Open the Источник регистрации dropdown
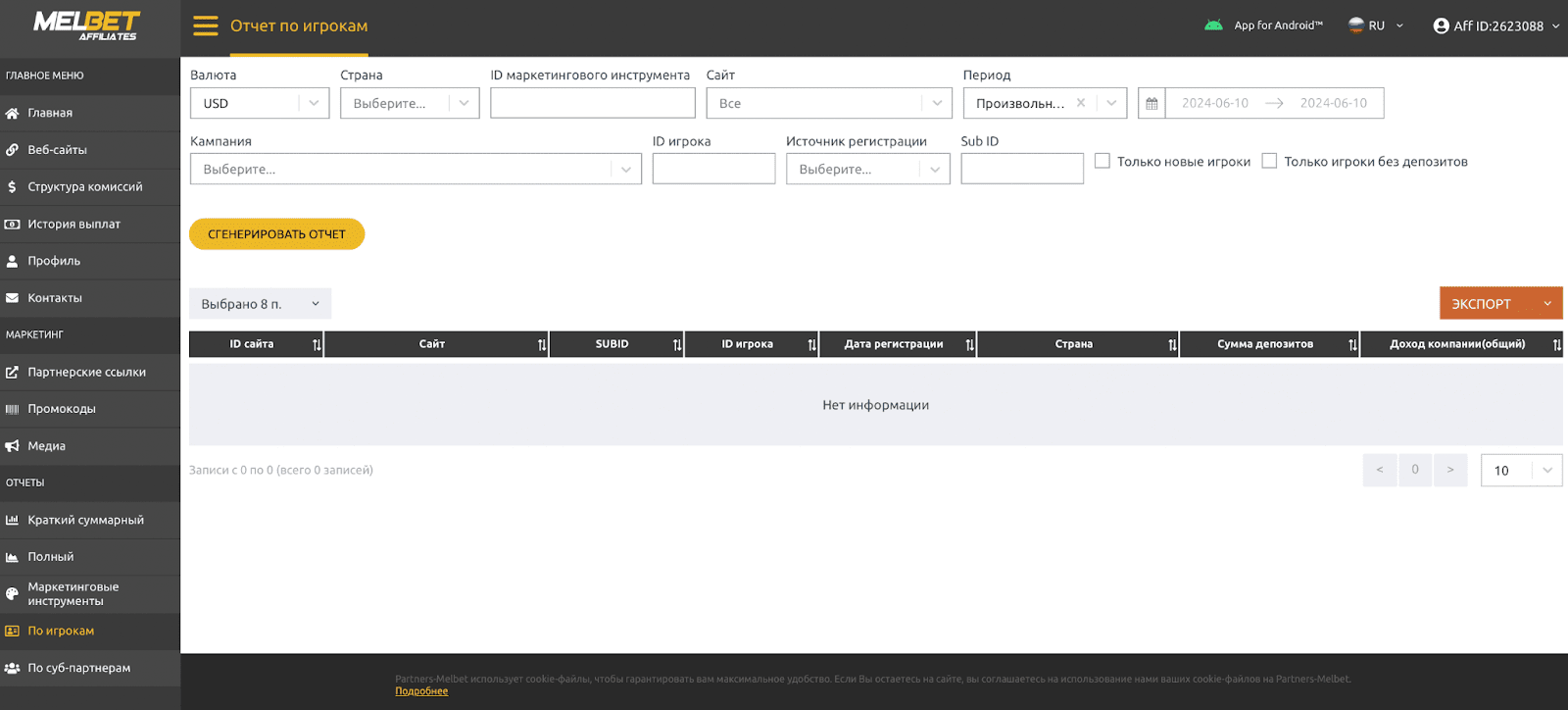The image size is (1568, 710). pyautogui.click(x=868, y=169)
